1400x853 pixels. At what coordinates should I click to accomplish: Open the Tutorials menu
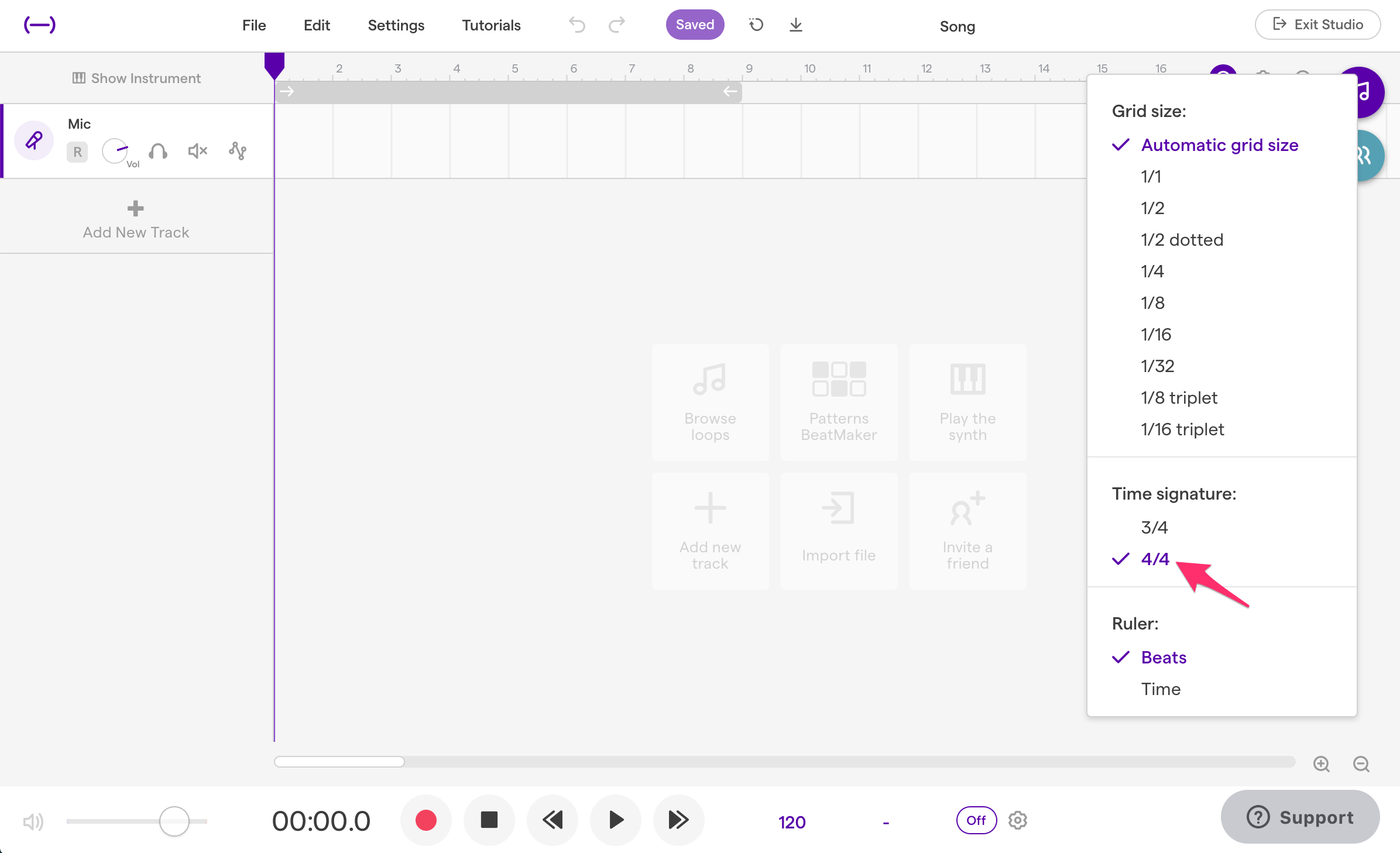pyautogui.click(x=491, y=25)
